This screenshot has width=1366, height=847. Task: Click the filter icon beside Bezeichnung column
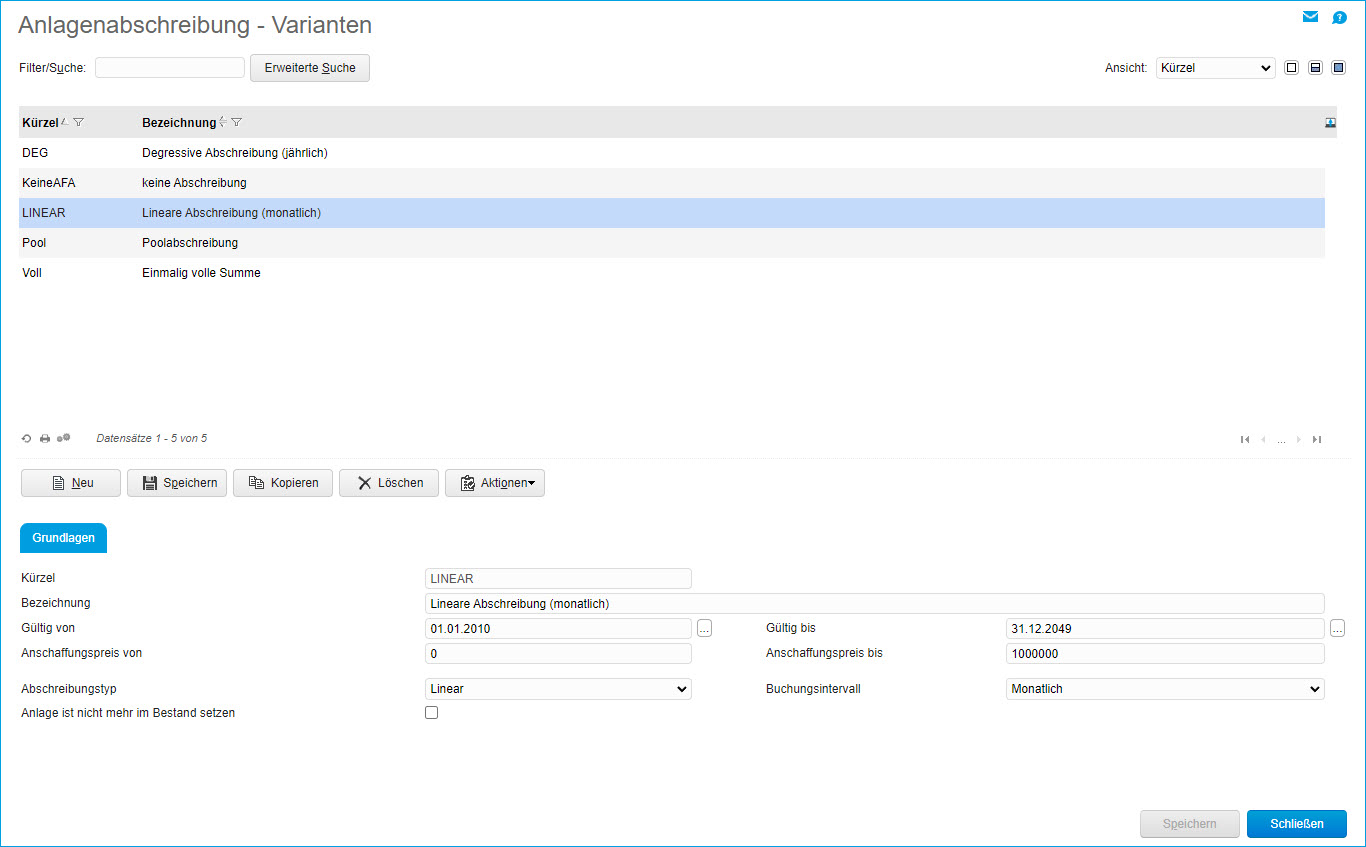coord(237,122)
